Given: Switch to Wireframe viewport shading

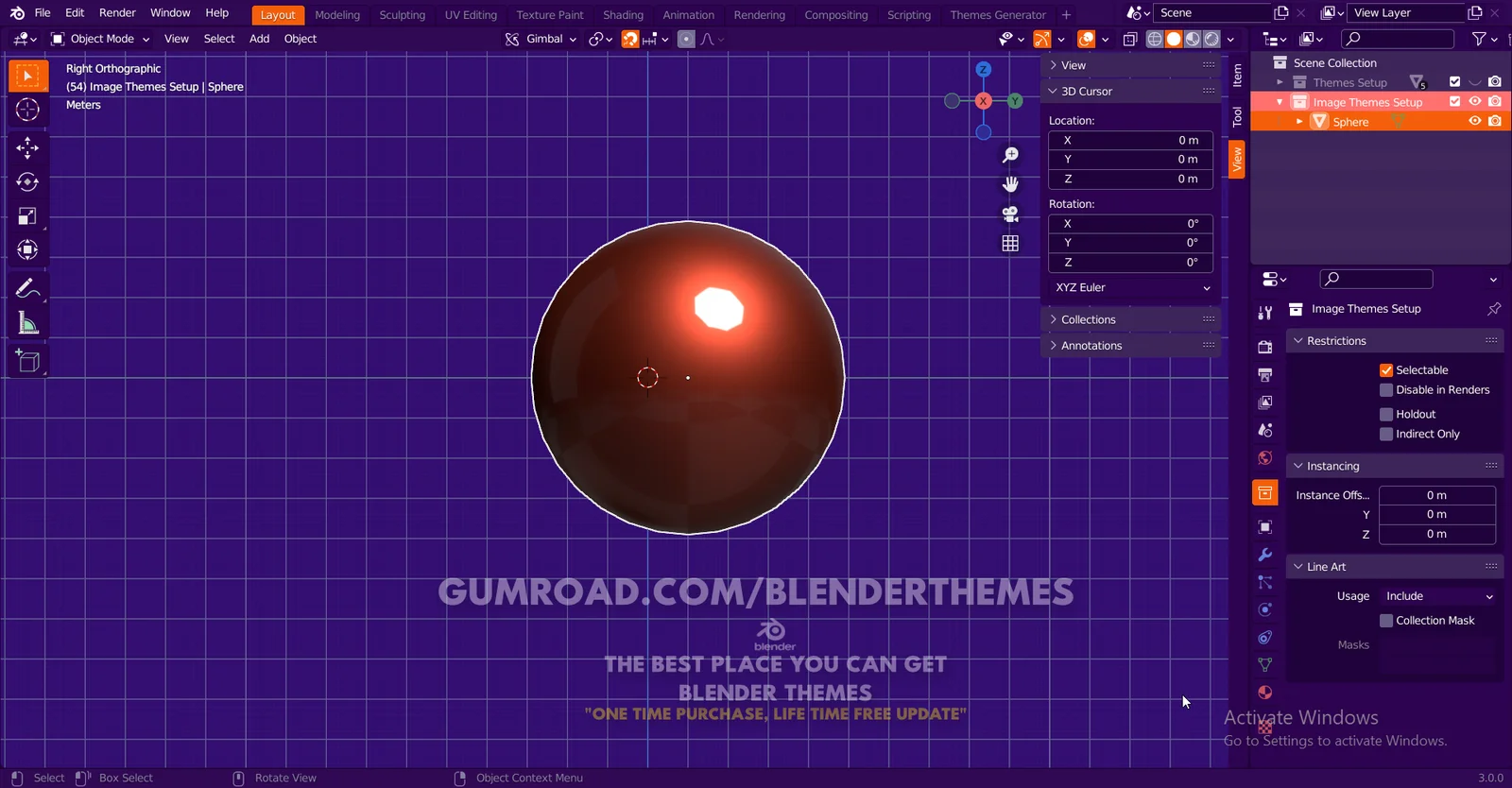Looking at the screenshot, I should 1155,39.
